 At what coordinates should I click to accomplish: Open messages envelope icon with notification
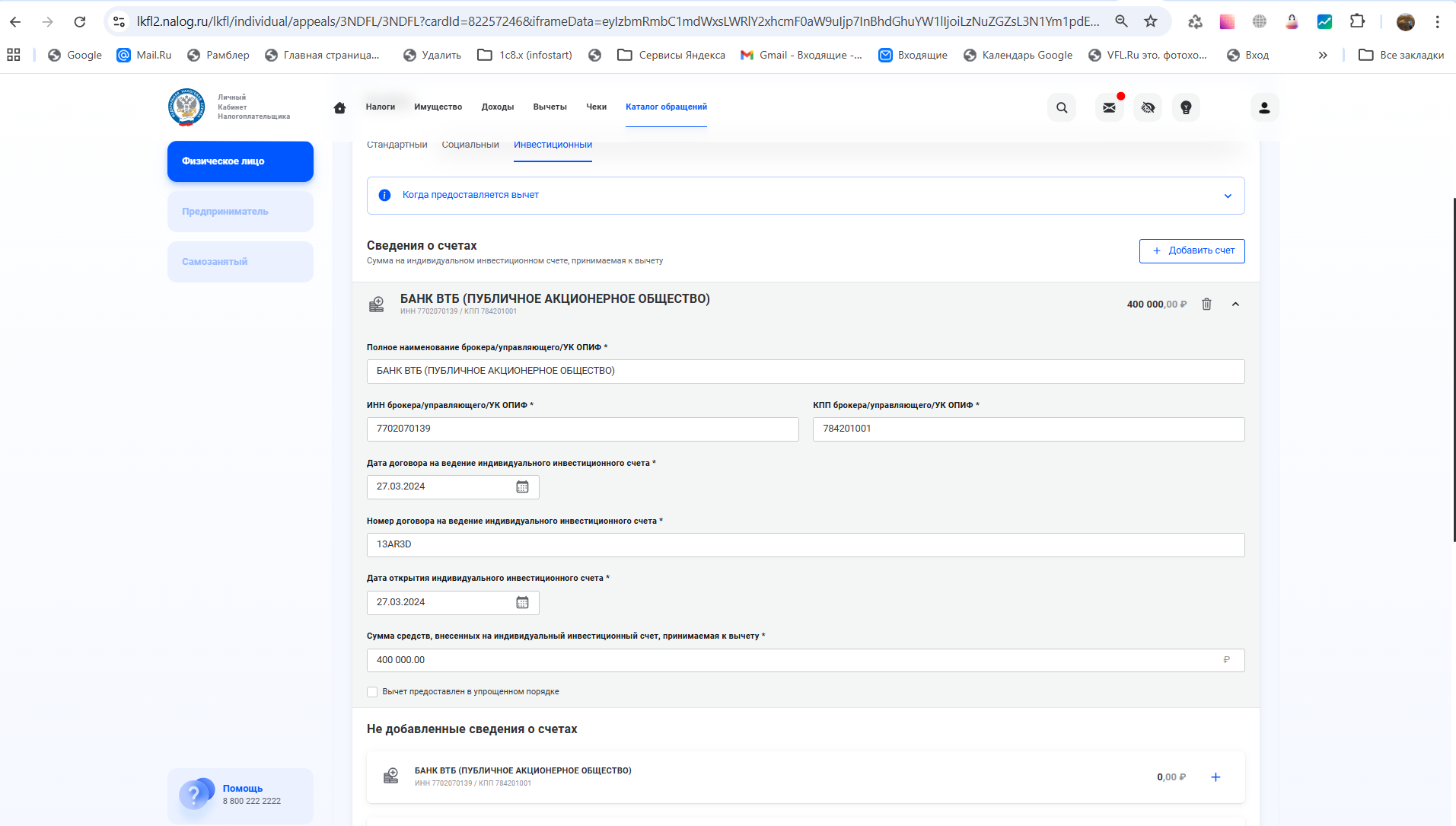tap(1109, 107)
